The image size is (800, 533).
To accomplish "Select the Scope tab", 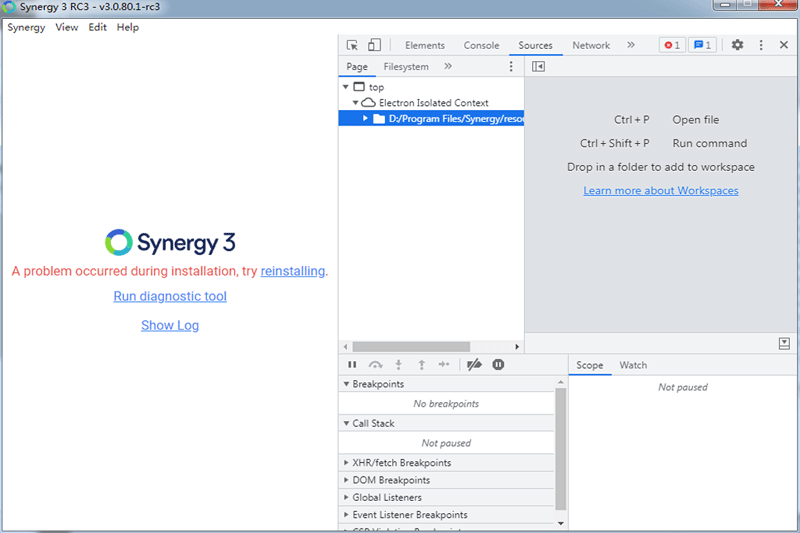I will coord(590,365).
